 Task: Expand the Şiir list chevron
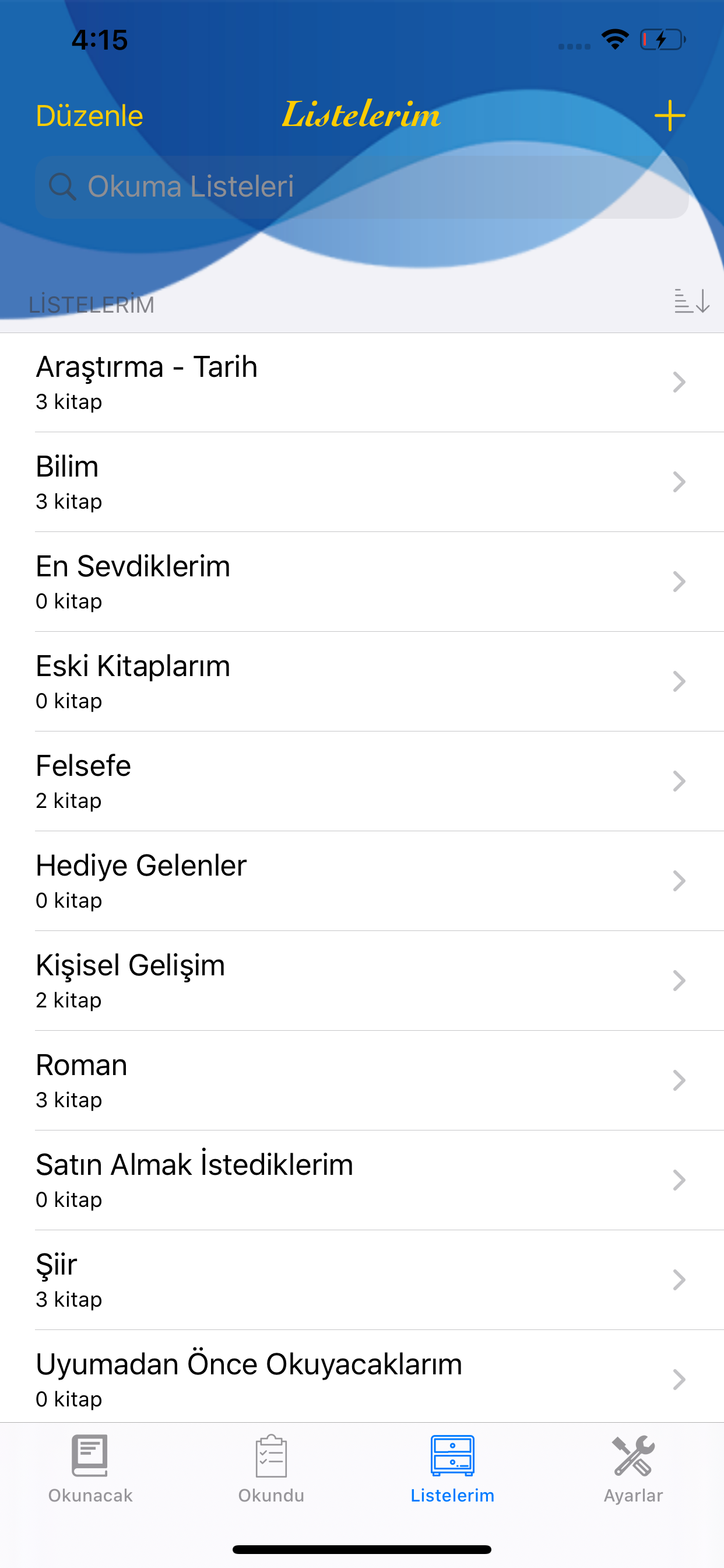tap(679, 1279)
